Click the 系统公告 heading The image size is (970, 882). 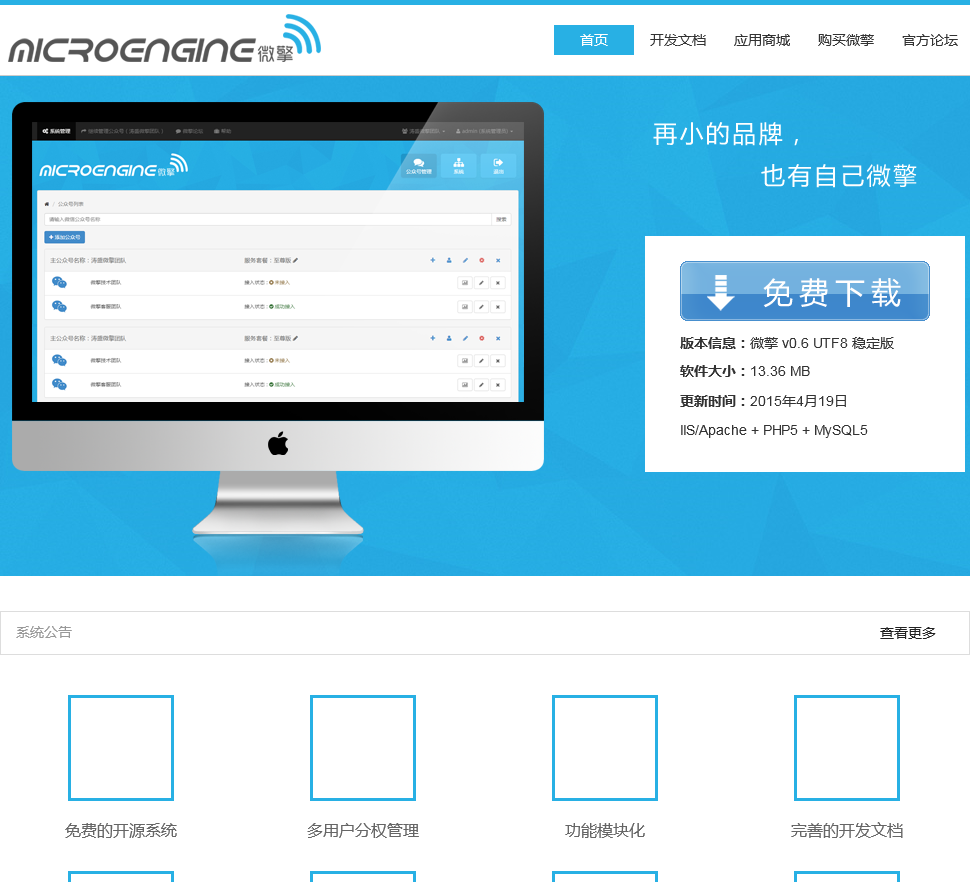(44, 632)
